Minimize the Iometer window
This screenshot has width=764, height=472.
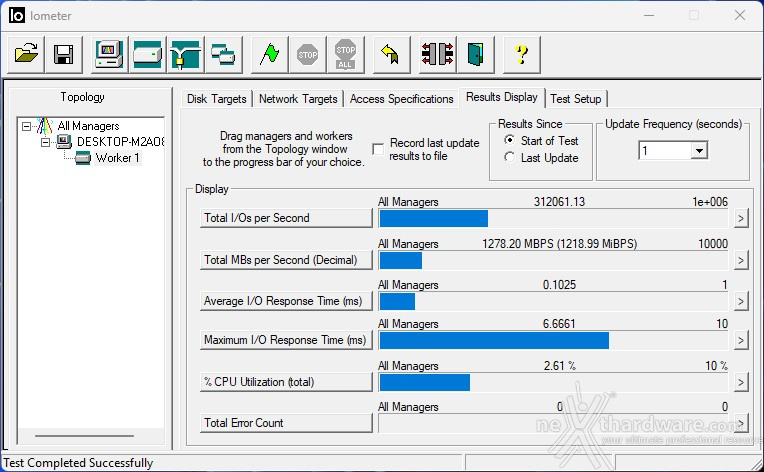tap(649, 16)
